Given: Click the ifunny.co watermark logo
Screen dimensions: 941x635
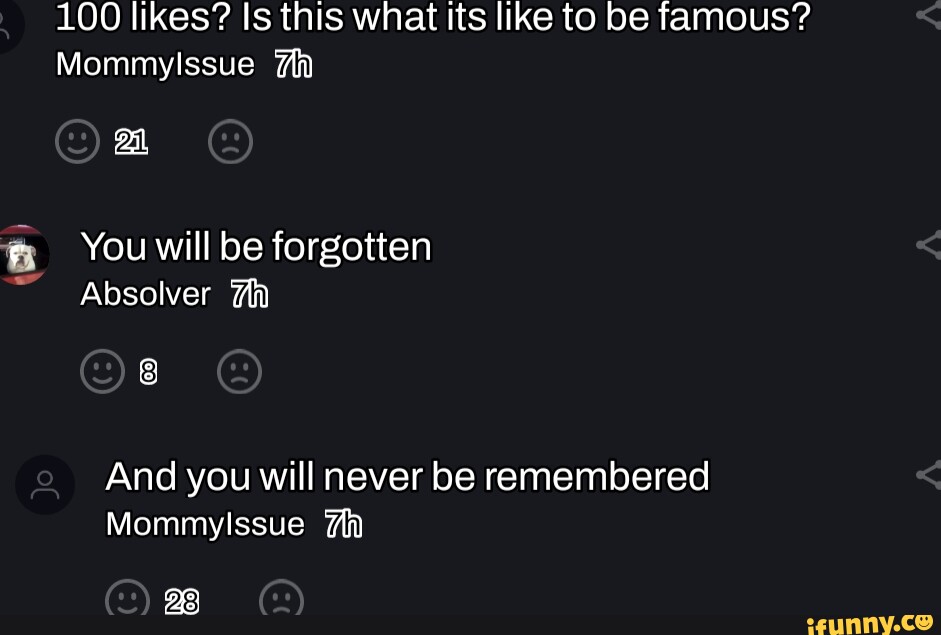Looking at the screenshot, I should (868, 622).
